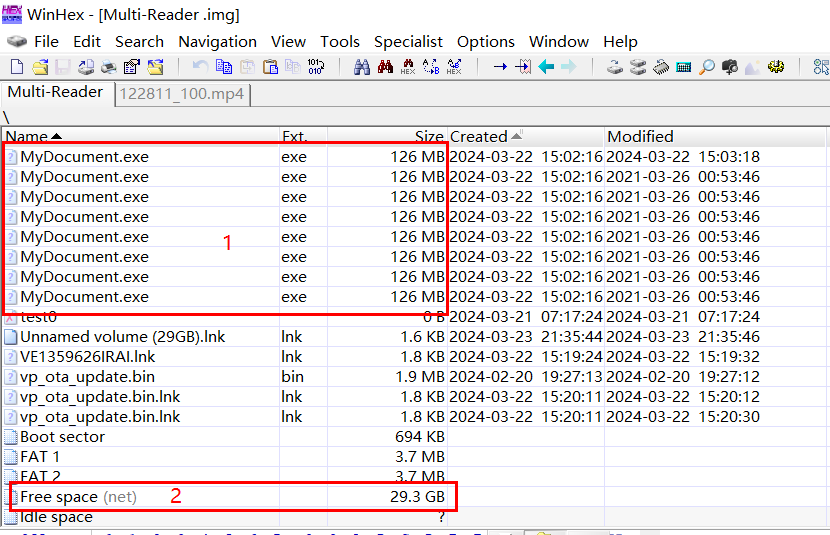
Task: Open the Options menu
Action: pos(485,42)
